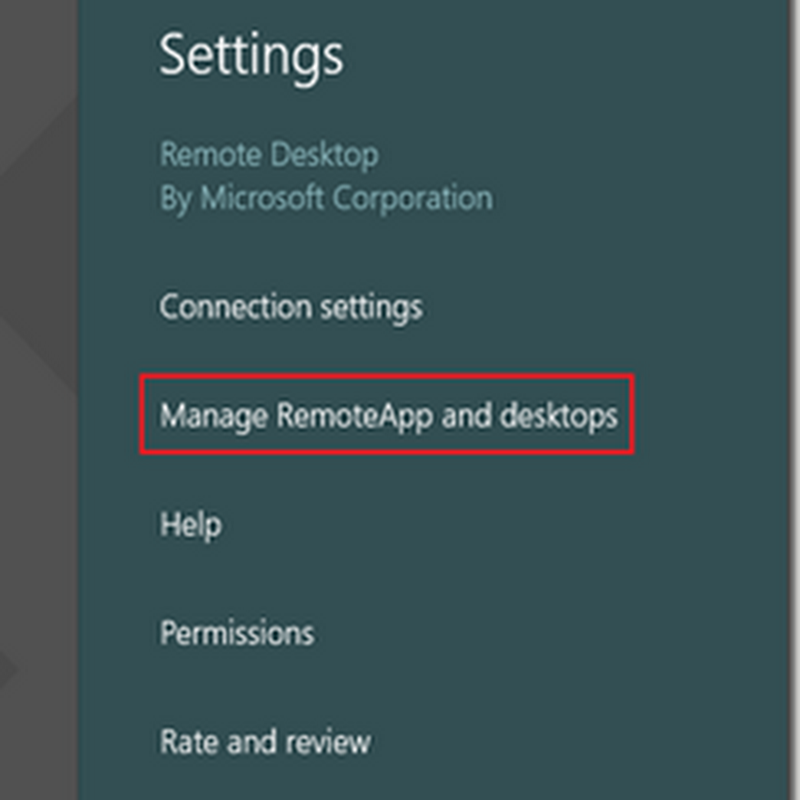Open Connection settings
800x800 pixels.
(290, 306)
